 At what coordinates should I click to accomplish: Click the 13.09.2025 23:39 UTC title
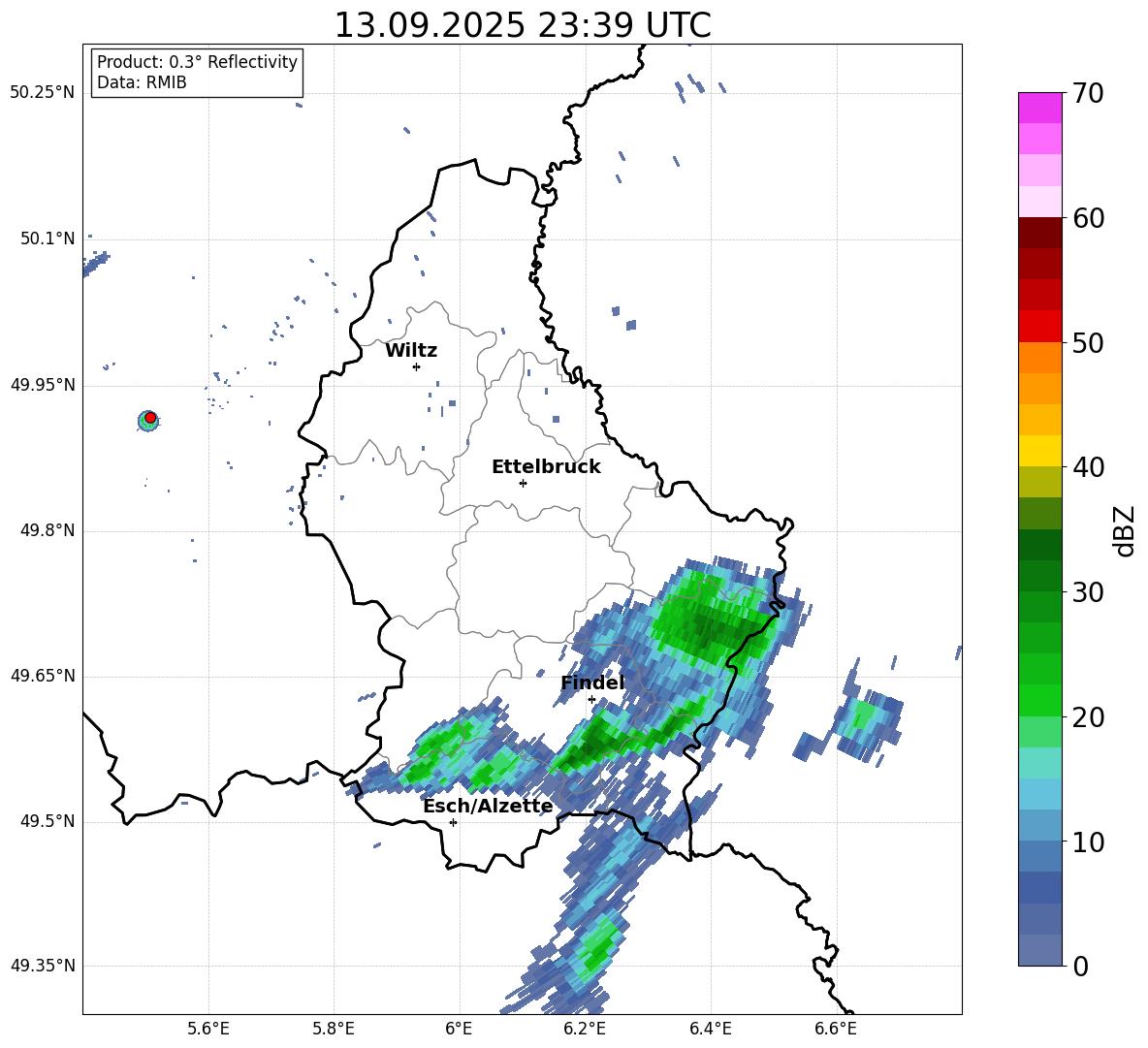coord(523,25)
